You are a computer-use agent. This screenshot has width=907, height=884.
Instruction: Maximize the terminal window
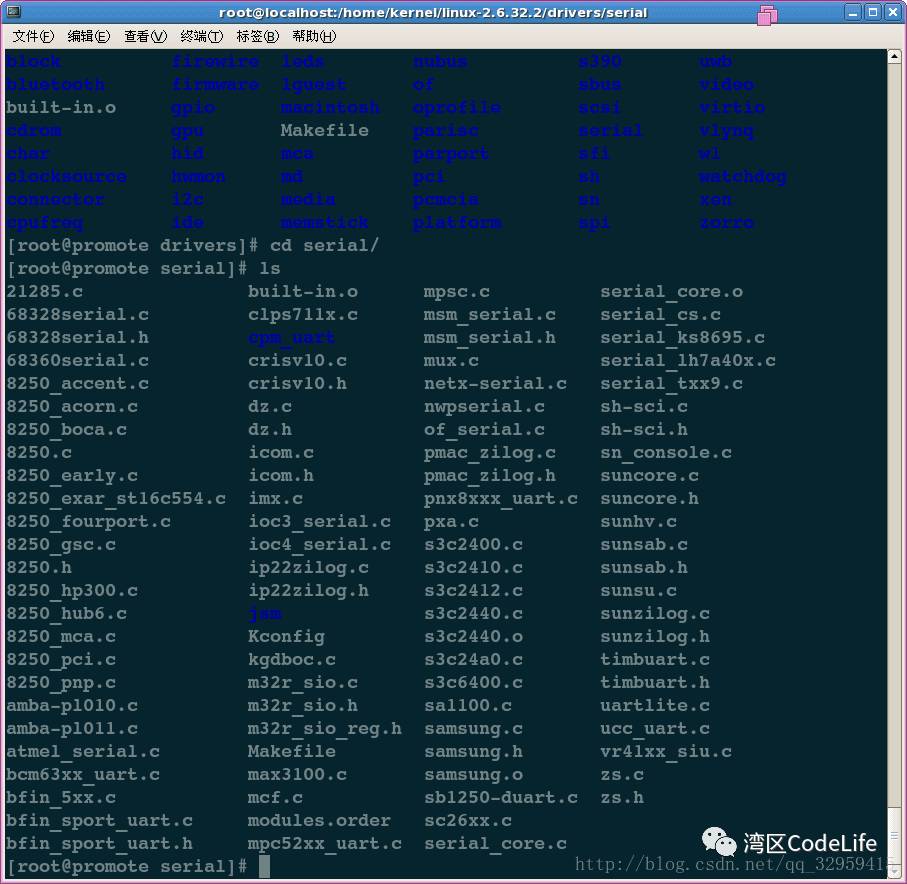[873, 12]
